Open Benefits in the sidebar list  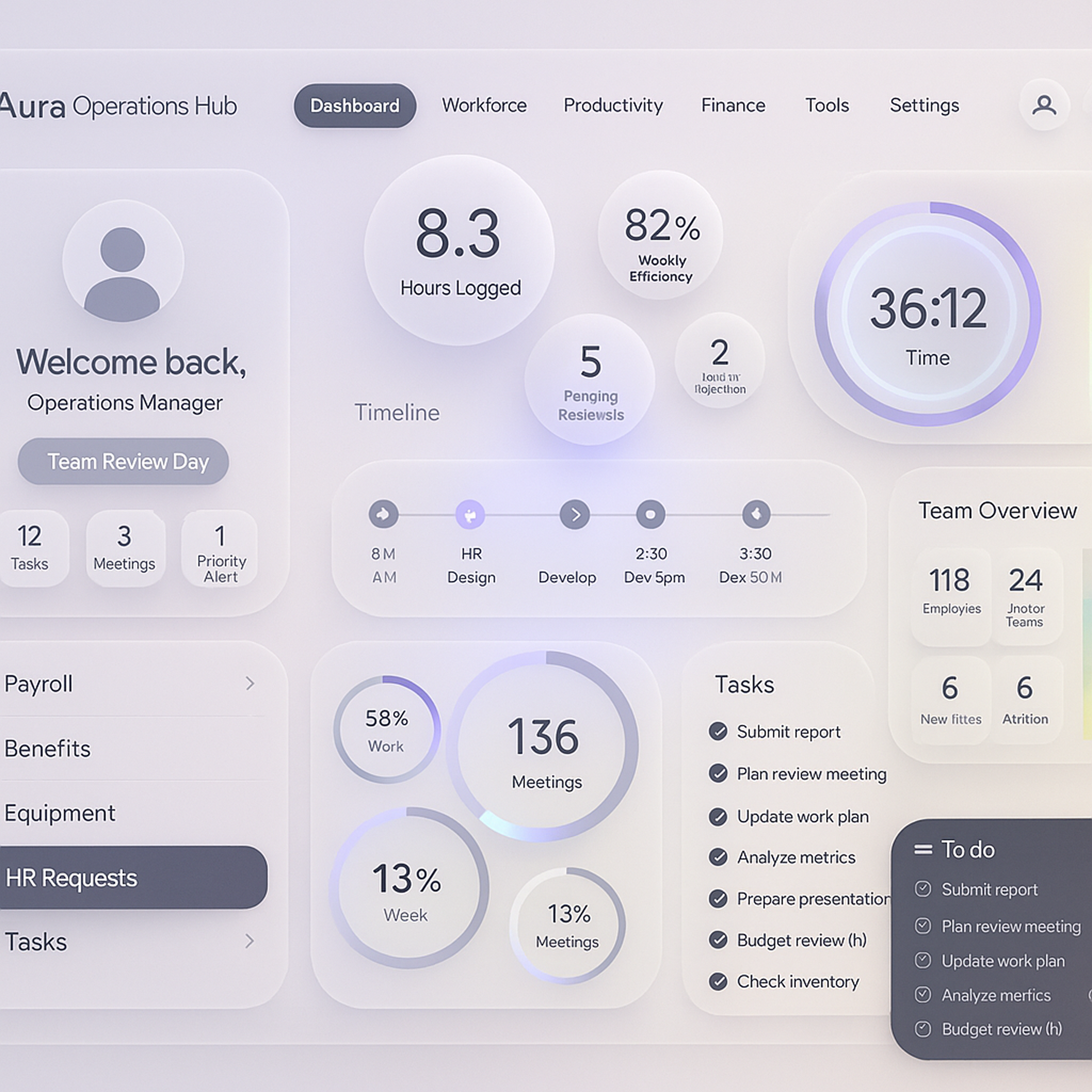[132, 748]
